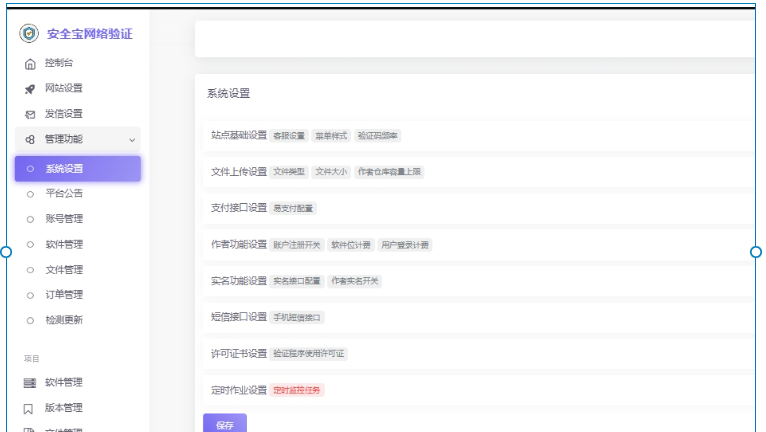Viewport: 766px width, 432px height.
Task: Click the bookmark icon beside 版本管理
Action: click(30, 408)
